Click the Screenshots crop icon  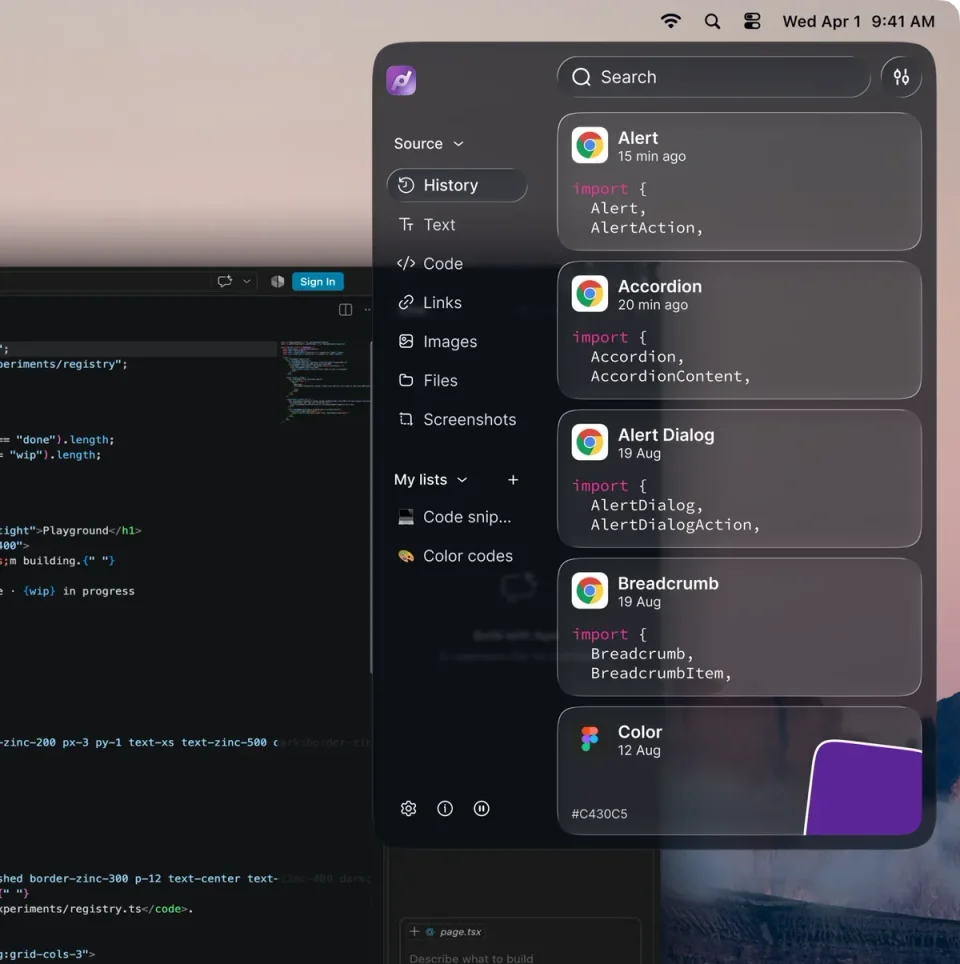(x=406, y=419)
